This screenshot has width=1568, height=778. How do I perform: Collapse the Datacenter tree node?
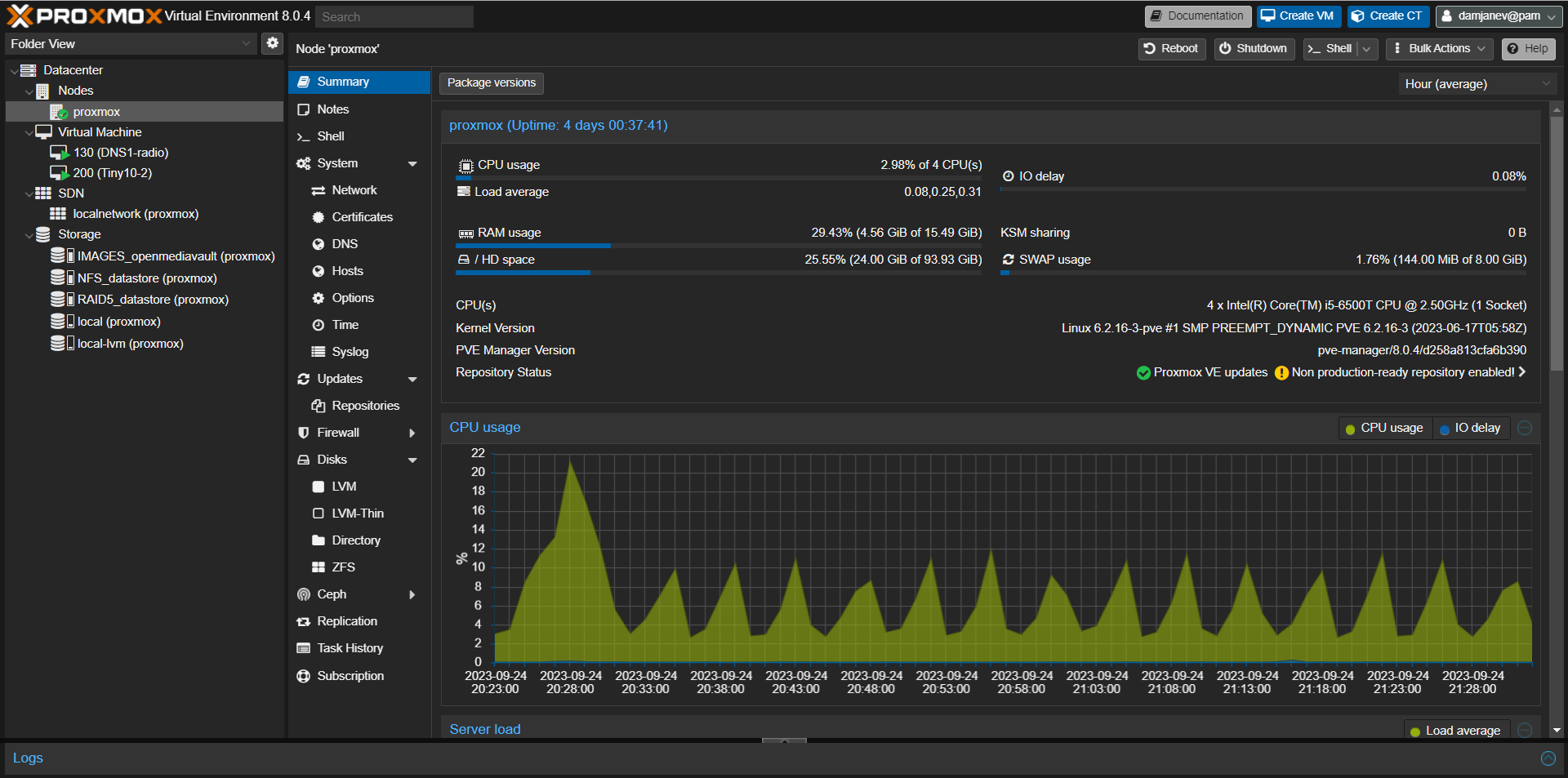(x=14, y=71)
